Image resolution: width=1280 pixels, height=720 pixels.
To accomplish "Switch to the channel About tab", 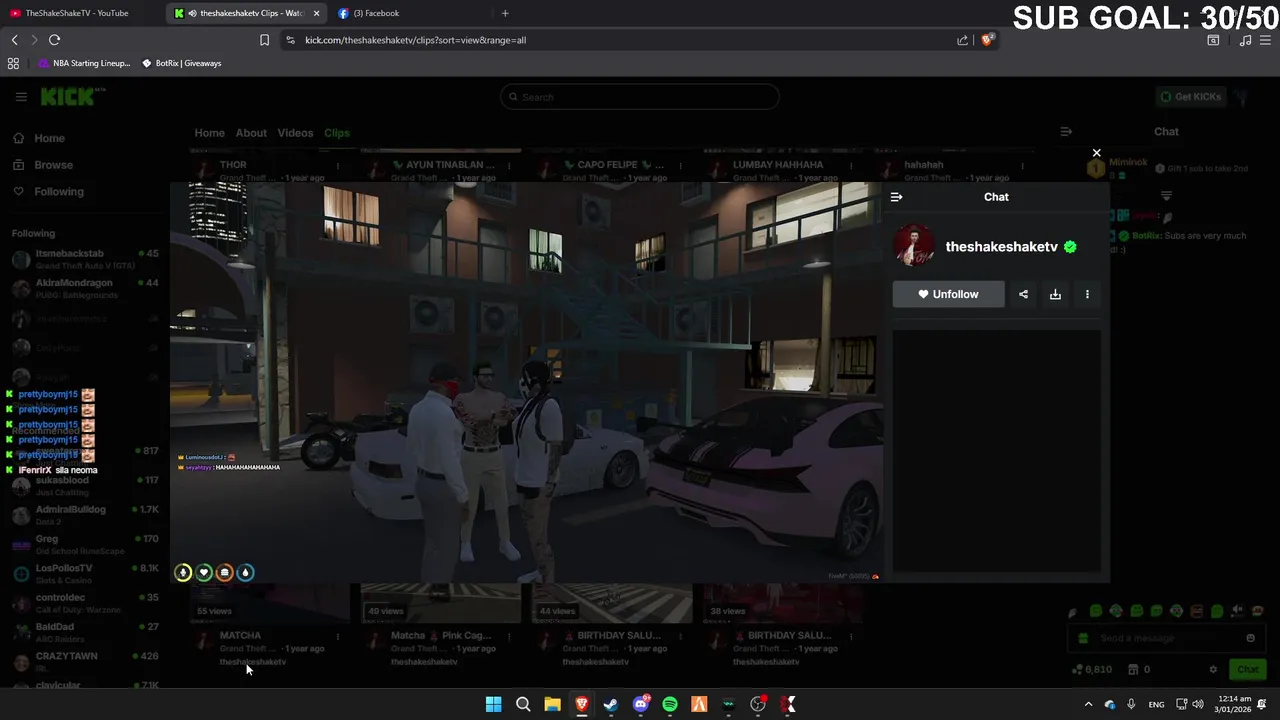I will click(x=251, y=133).
